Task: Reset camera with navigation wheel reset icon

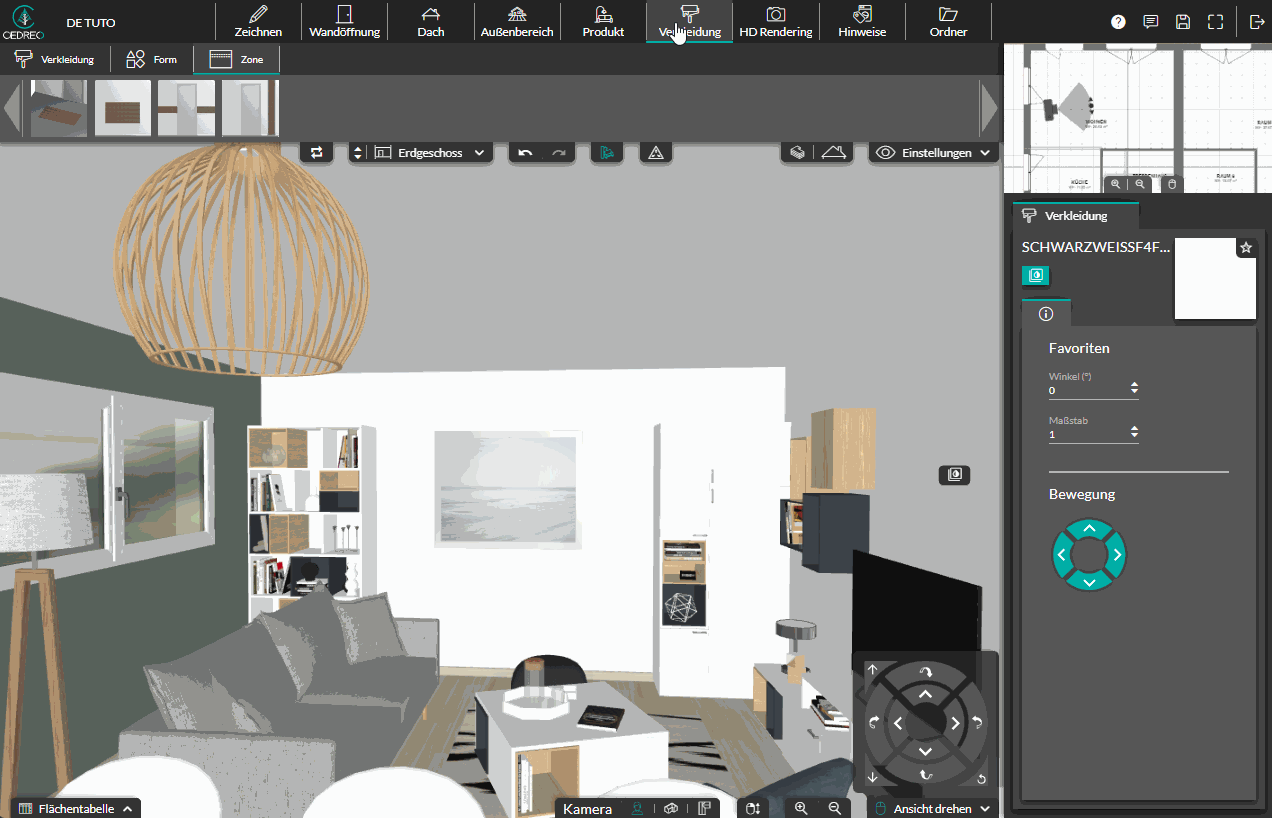Action: tap(982, 780)
